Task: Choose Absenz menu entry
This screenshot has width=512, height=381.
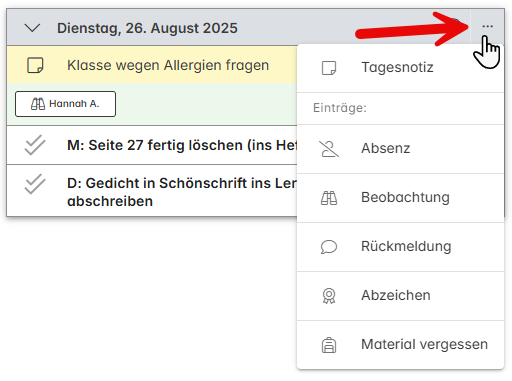Action: 400,149
